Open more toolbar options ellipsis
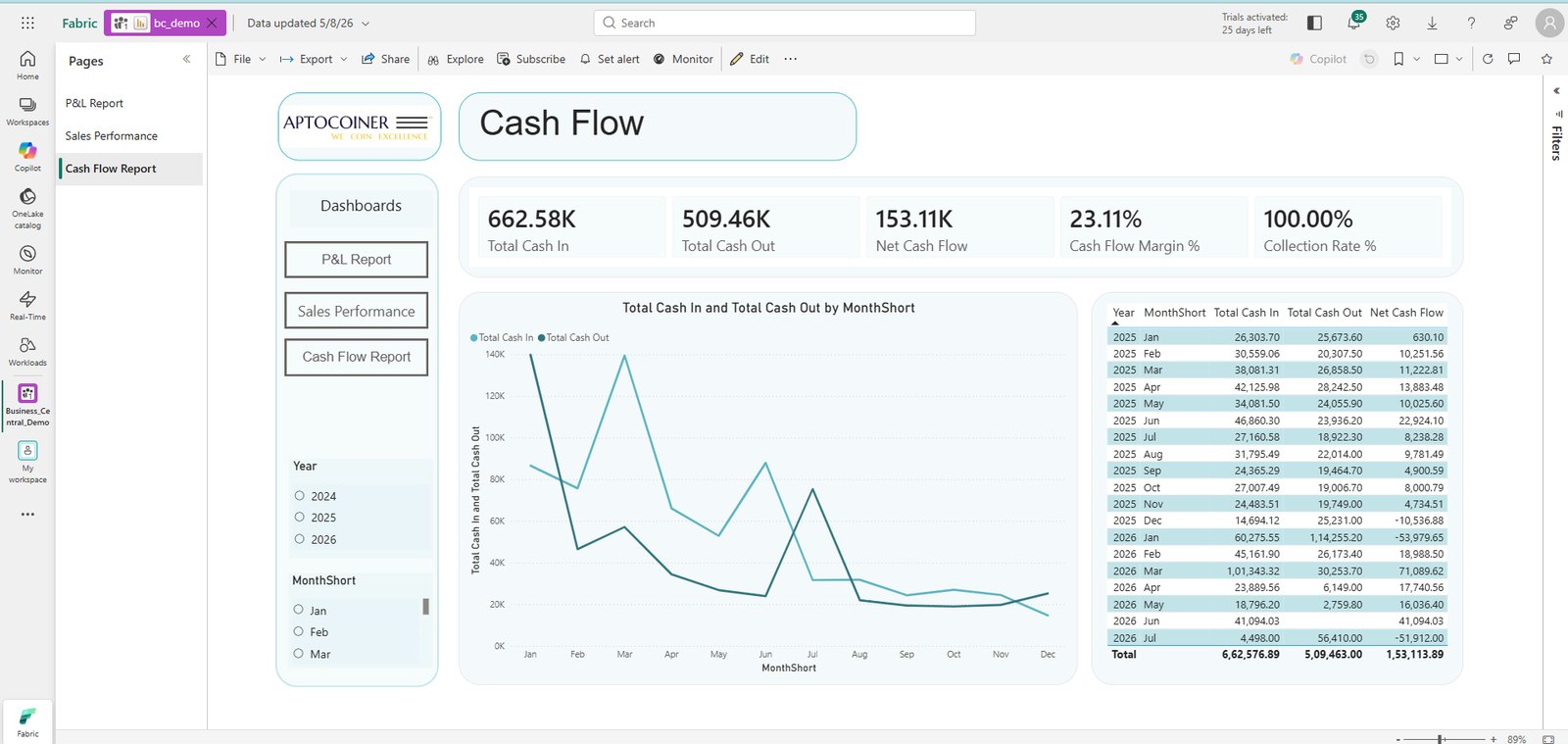This screenshot has width=1568, height=744. [x=790, y=59]
